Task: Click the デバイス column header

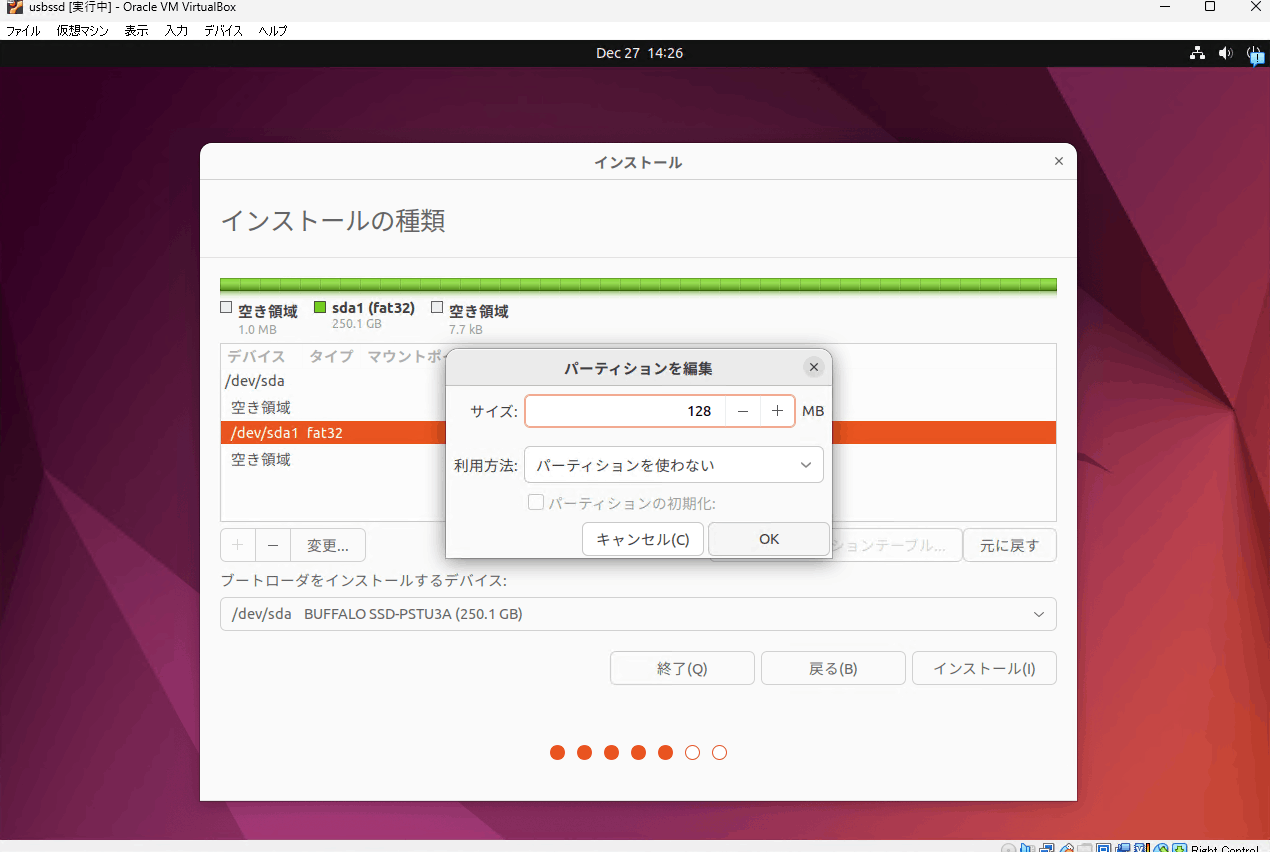Action: click(x=256, y=356)
